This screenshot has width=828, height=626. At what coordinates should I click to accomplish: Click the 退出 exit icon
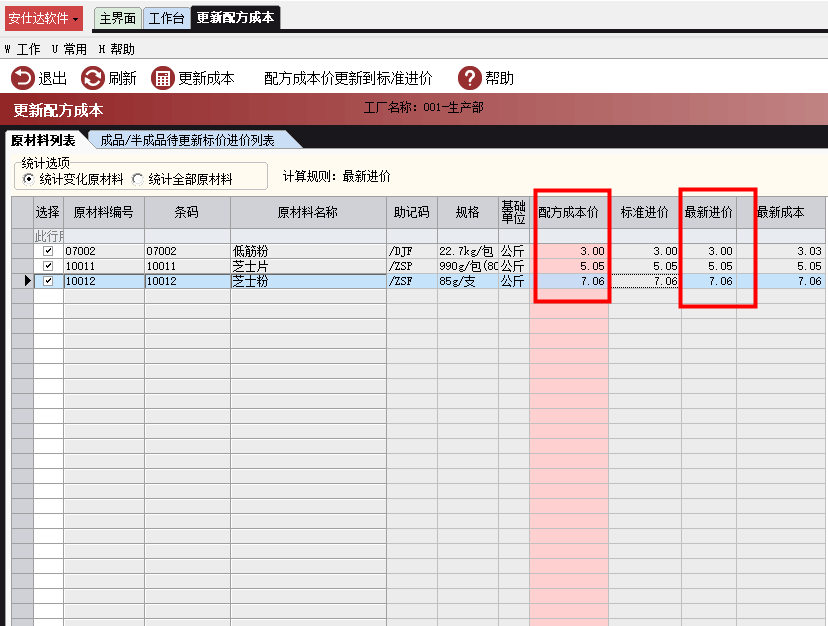[23, 78]
